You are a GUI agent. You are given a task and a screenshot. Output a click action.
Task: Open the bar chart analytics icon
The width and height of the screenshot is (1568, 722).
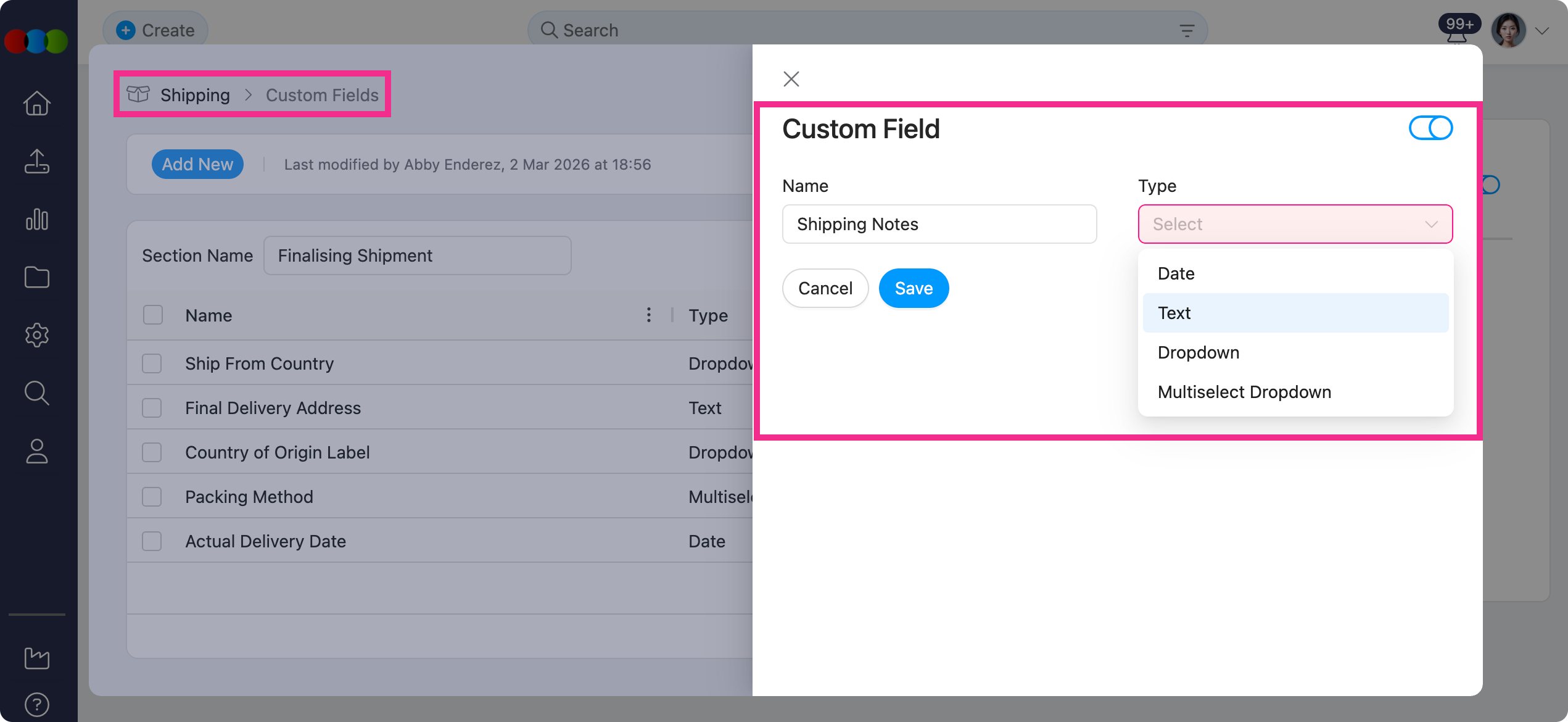tap(37, 219)
